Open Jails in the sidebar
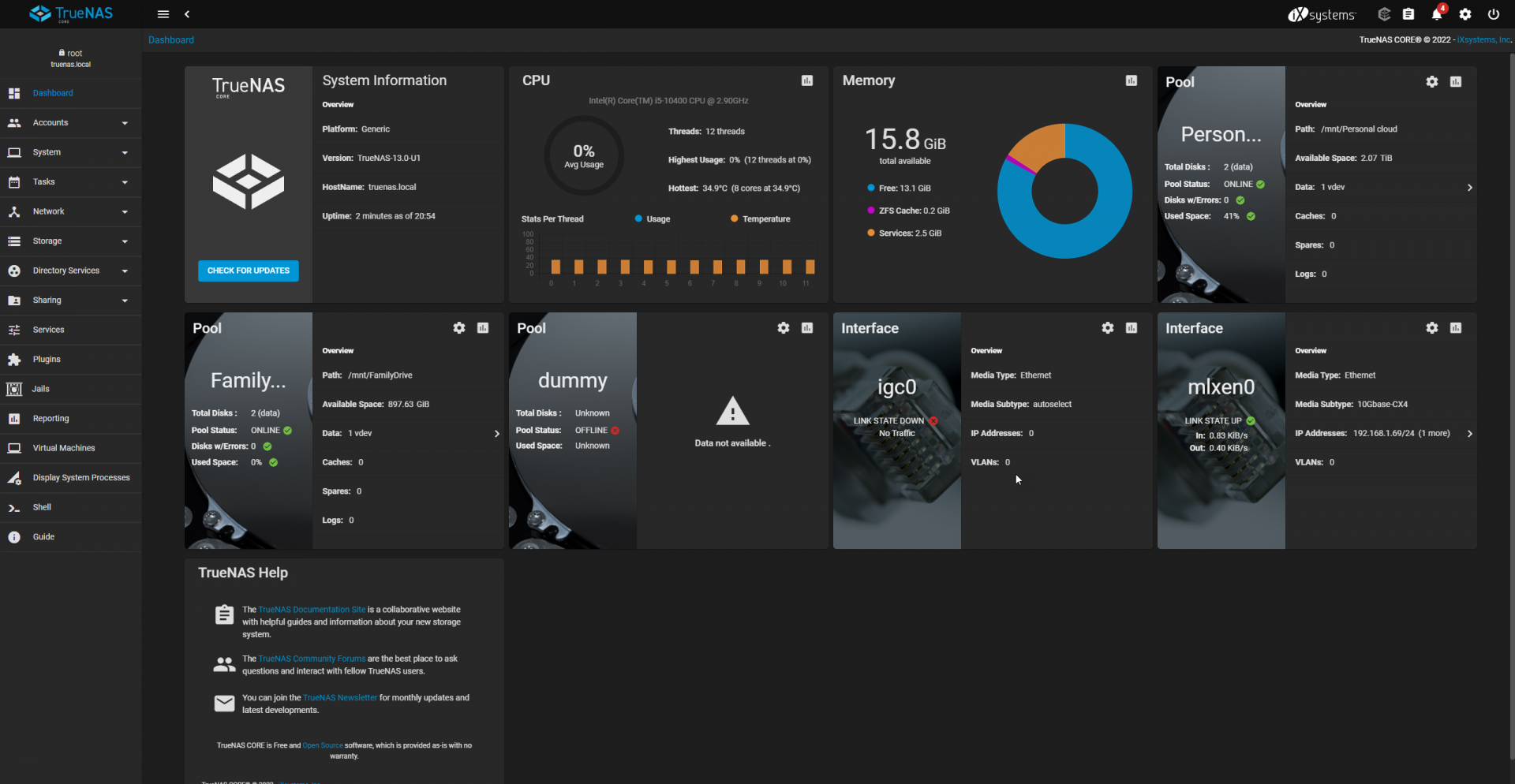This screenshot has height=784, width=1515. click(x=71, y=389)
